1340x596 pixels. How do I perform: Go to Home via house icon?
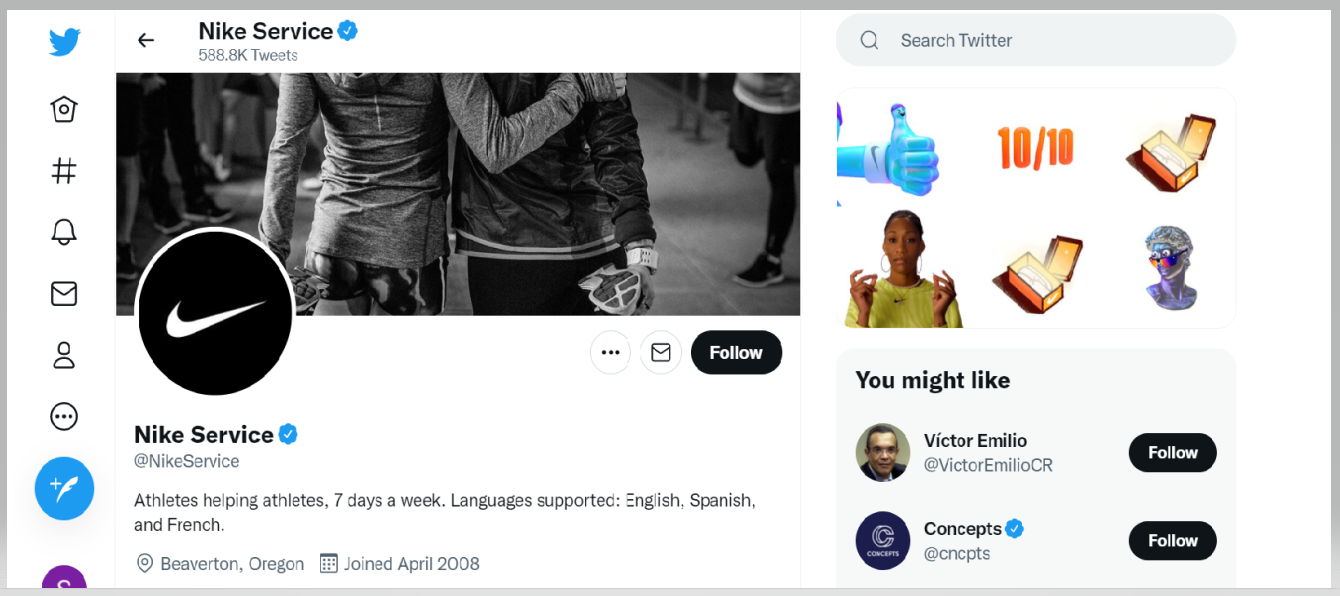[64, 109]
